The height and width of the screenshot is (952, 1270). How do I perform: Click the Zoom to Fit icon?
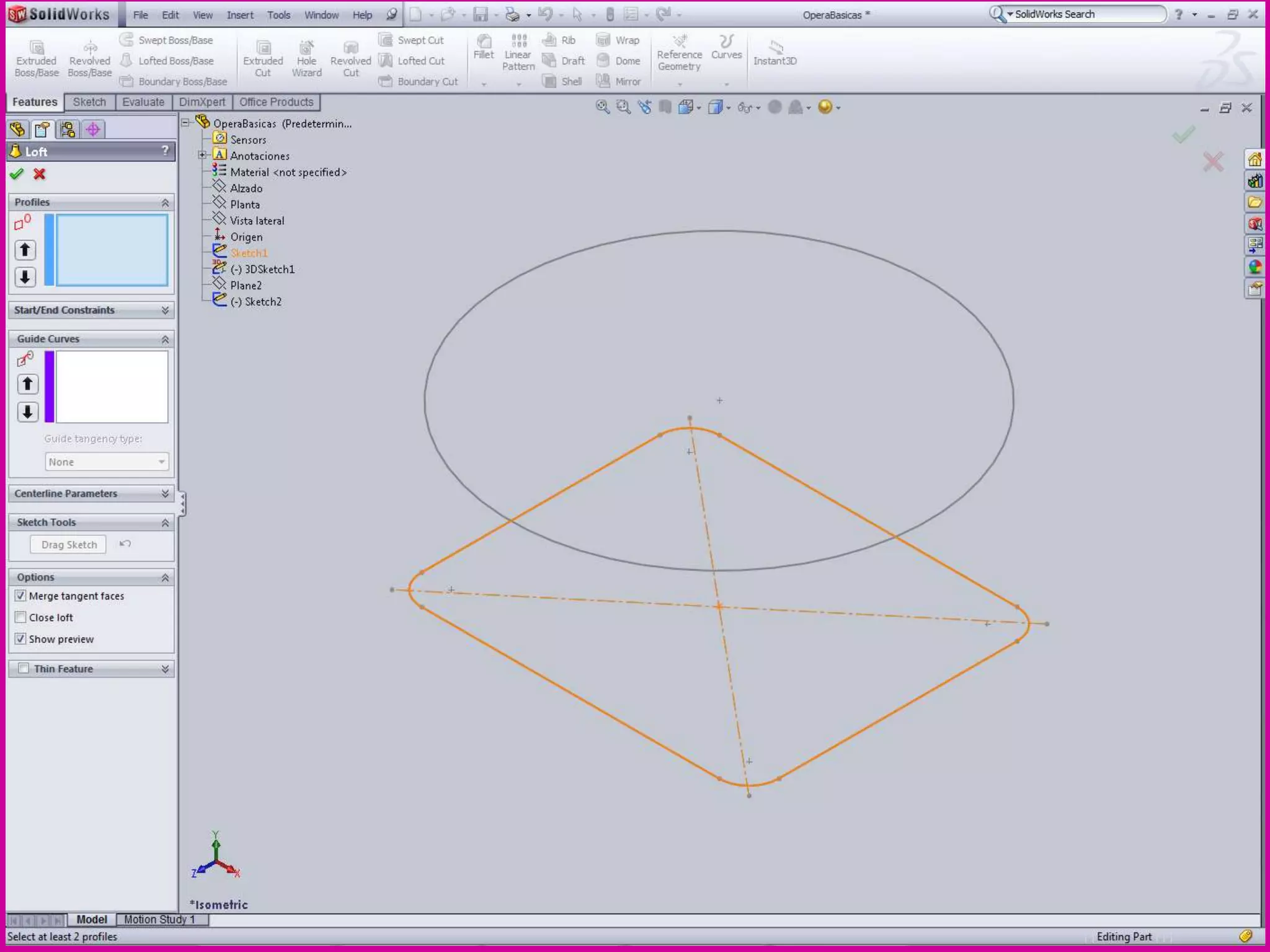tap(602, 107)
